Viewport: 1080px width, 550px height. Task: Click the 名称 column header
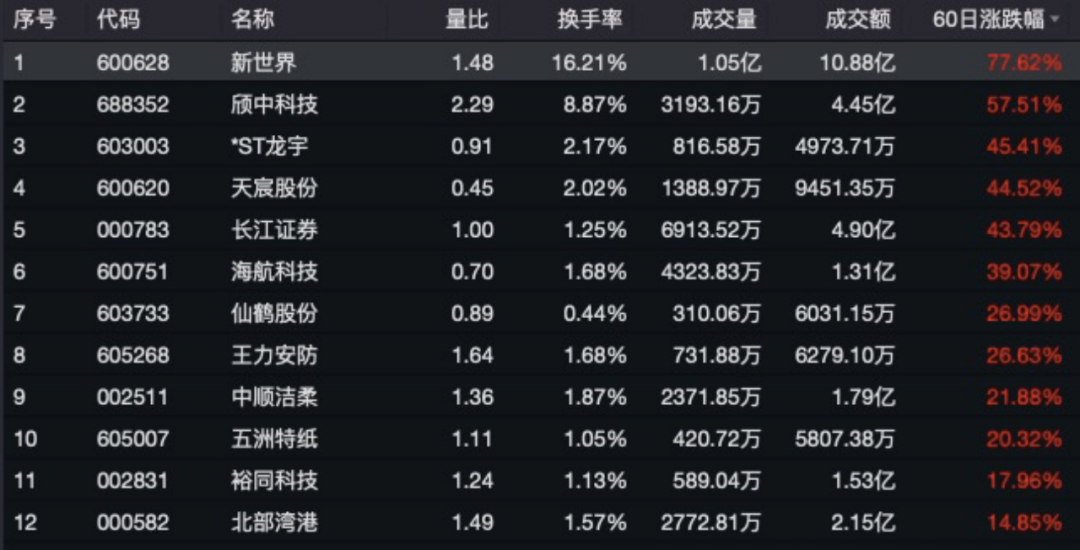point(252,20)
